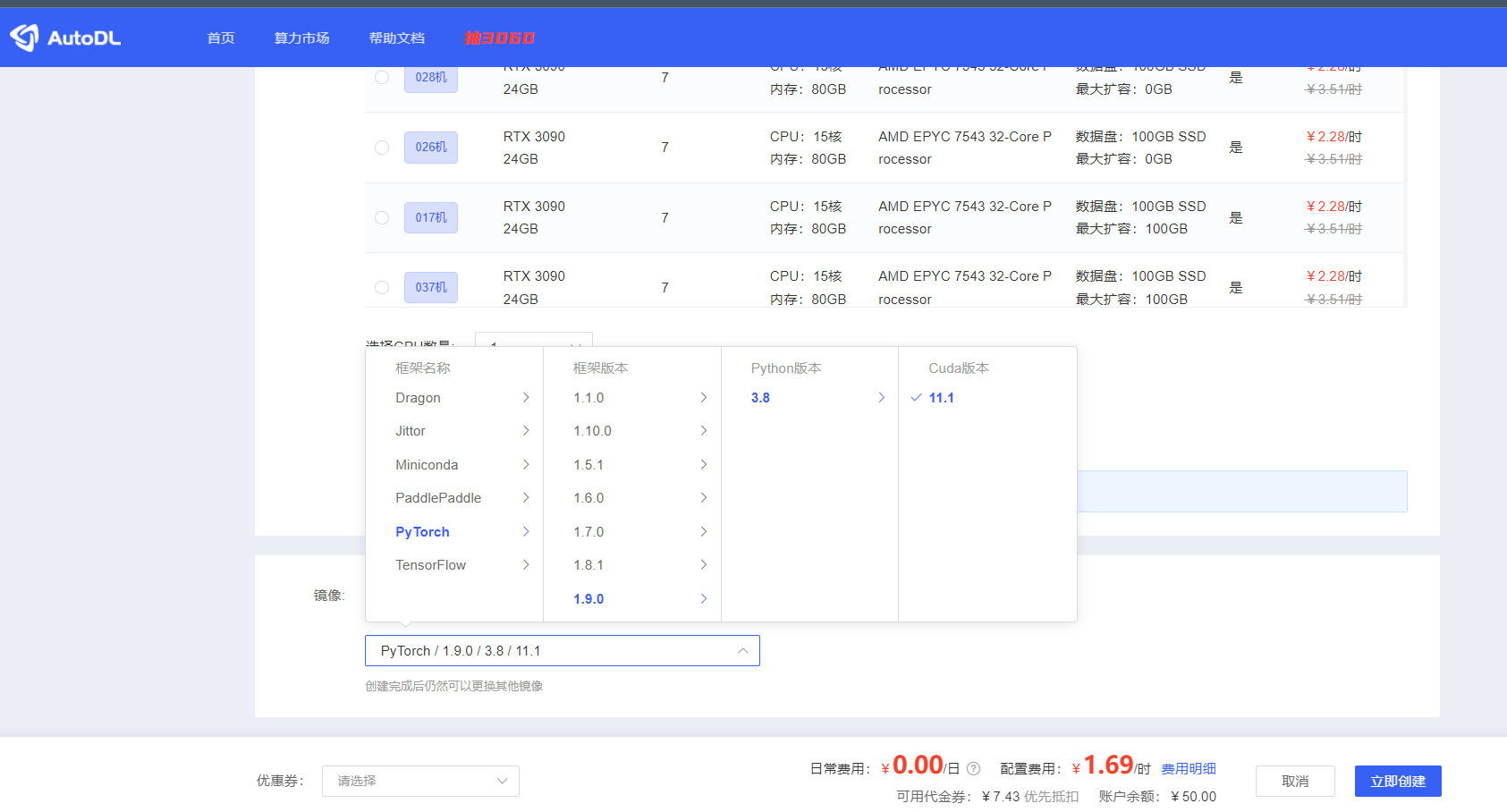Open the coupon 请选择 dropdown

[x=420, y=781]
